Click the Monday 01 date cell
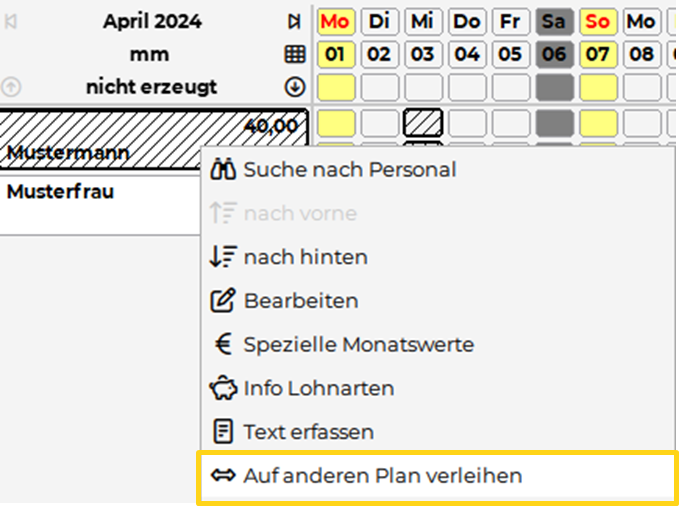This screenshot has width=679, height=506. pos(336,54)
